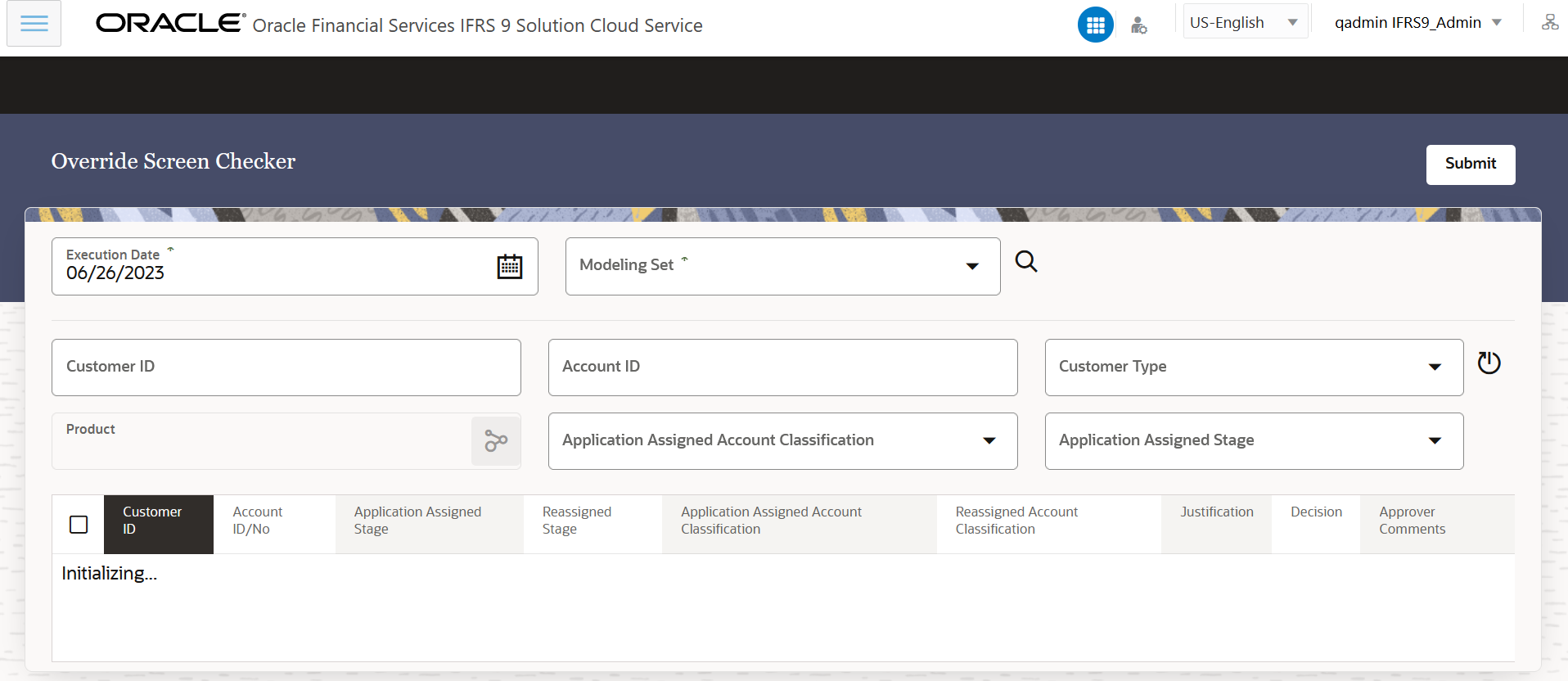The width and height of the screenshot is (1568, 681).
Task: Click the Justification column header
Action: (x=1216, y=525)
